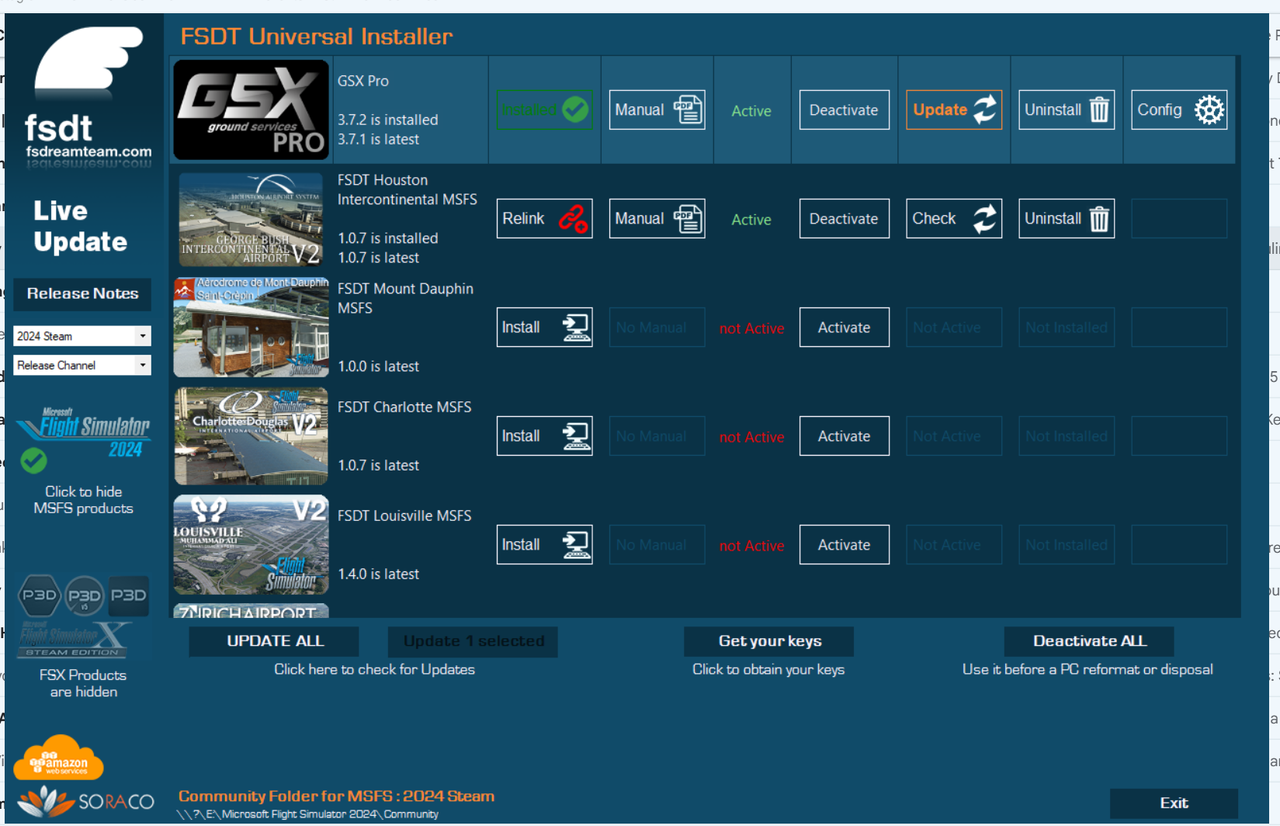The width and height of the screenshot is (1280, 826).
Task: Click the Soraco logo
Action: tap(86, 801)
